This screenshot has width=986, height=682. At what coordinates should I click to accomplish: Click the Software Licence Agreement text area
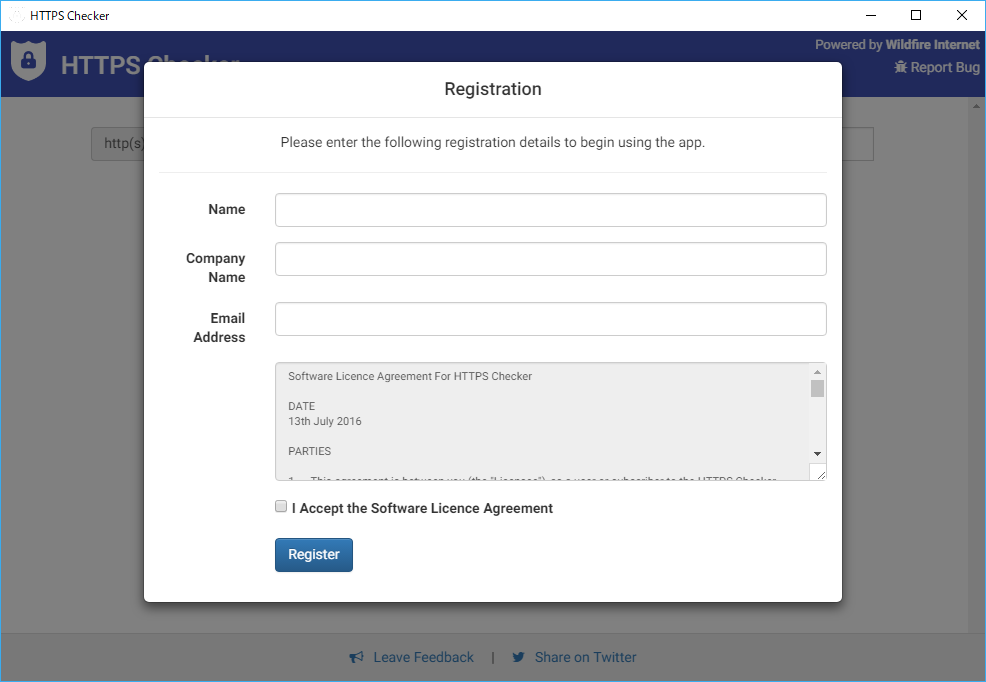[550, 421]
